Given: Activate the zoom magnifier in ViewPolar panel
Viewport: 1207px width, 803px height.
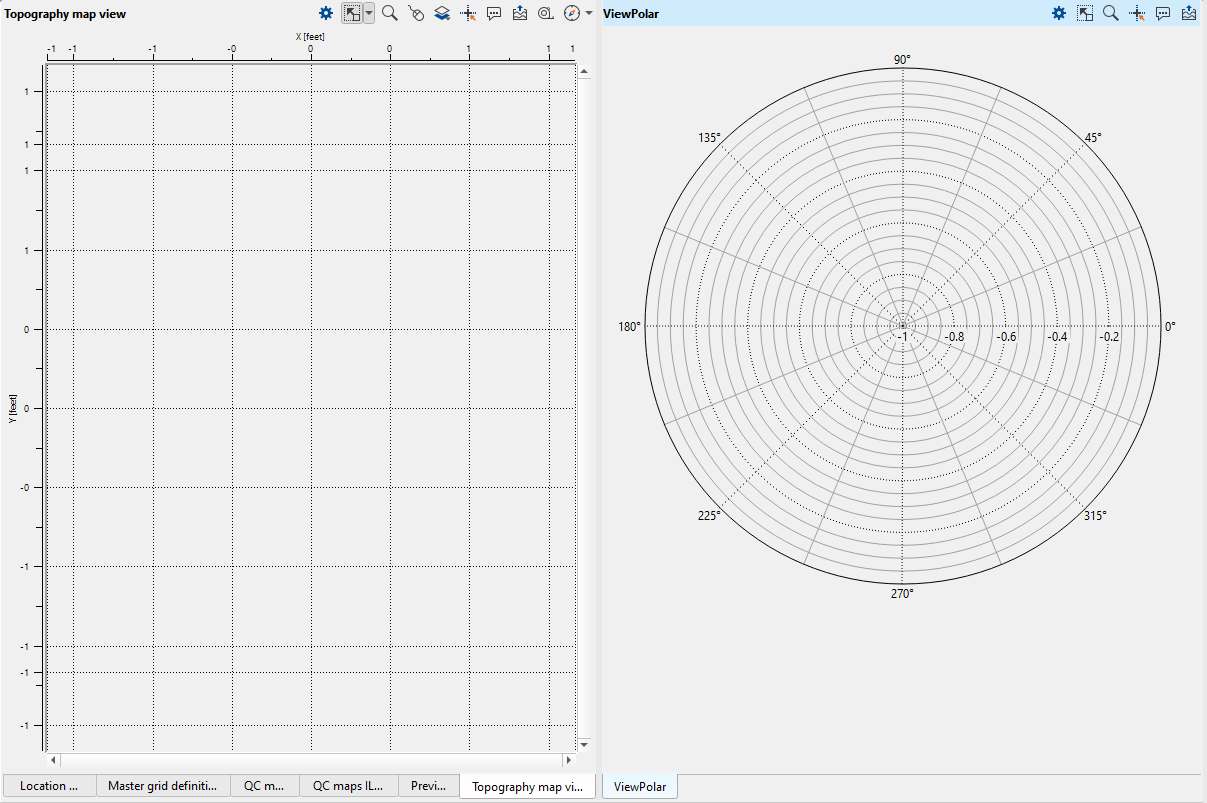Looking at the screenshot, I should coord(1110,13).
